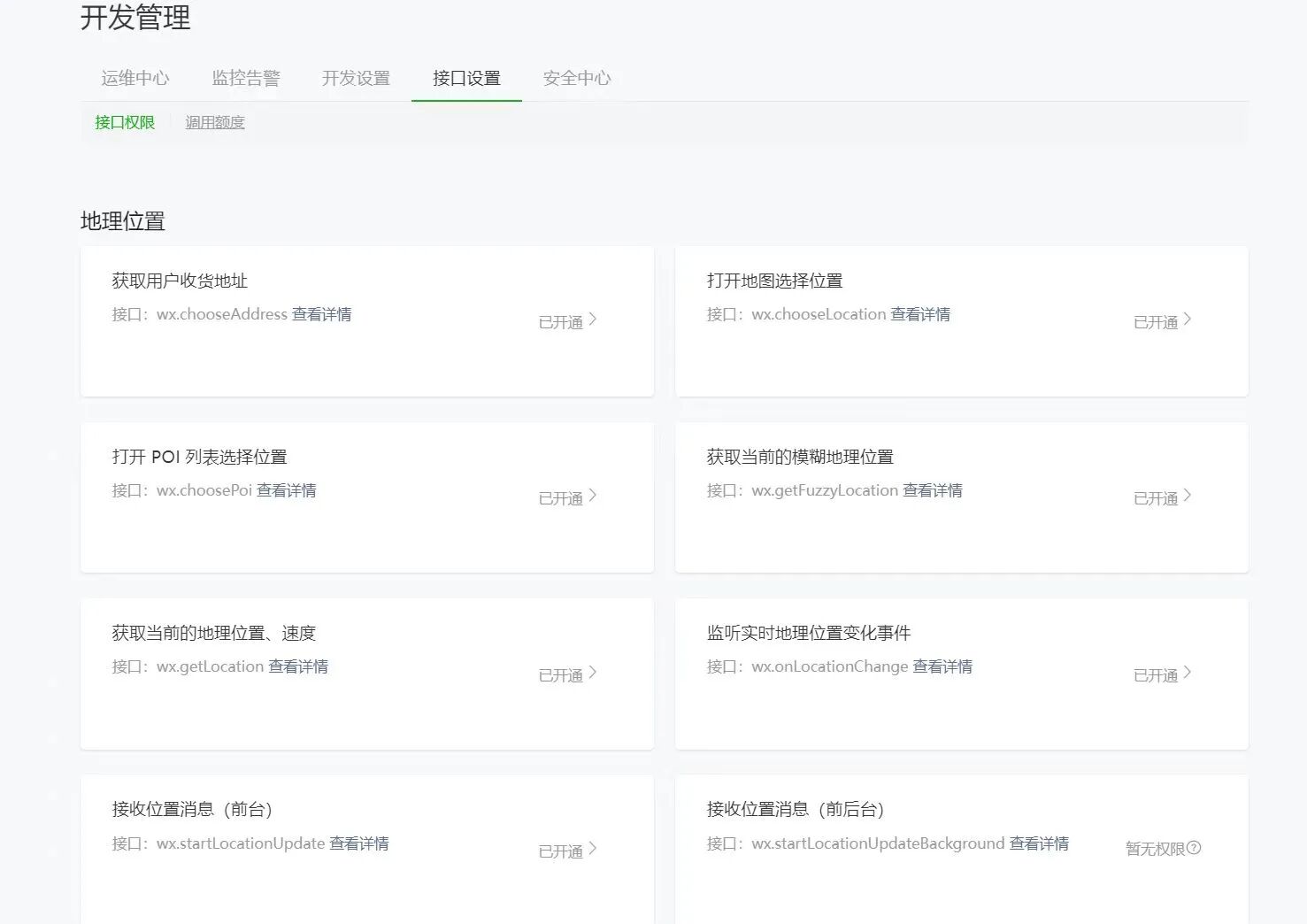View details for wx.getLocation
1307x924 pixels.
(298, 666)
